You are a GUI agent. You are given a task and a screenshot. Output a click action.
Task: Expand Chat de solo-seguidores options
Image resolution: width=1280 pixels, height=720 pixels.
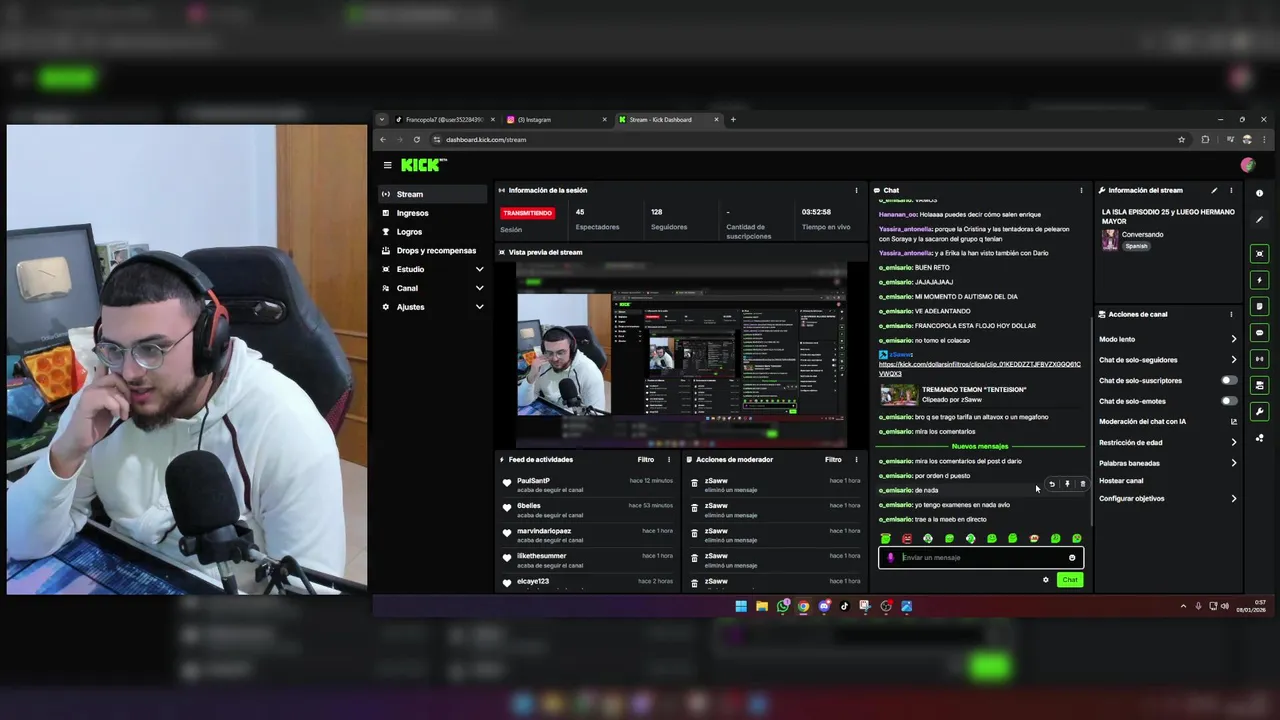coord(1233,360)
